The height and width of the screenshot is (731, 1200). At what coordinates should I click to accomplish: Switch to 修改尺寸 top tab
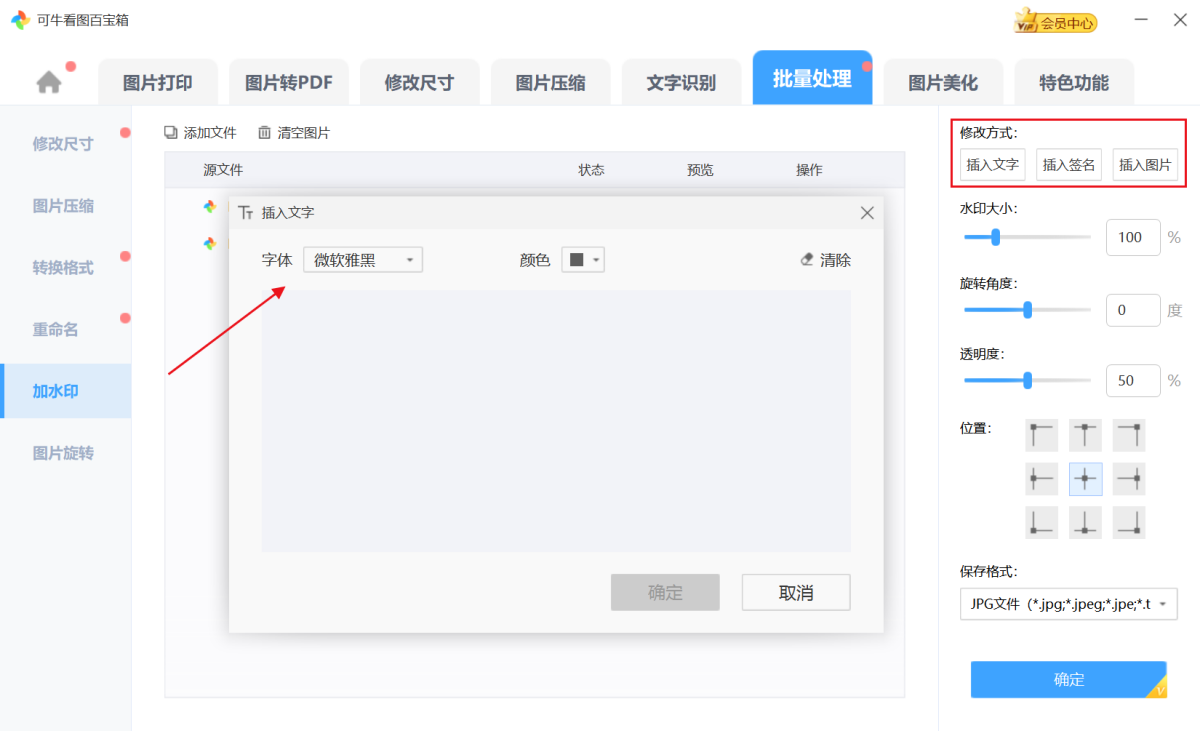coord(419,83)
